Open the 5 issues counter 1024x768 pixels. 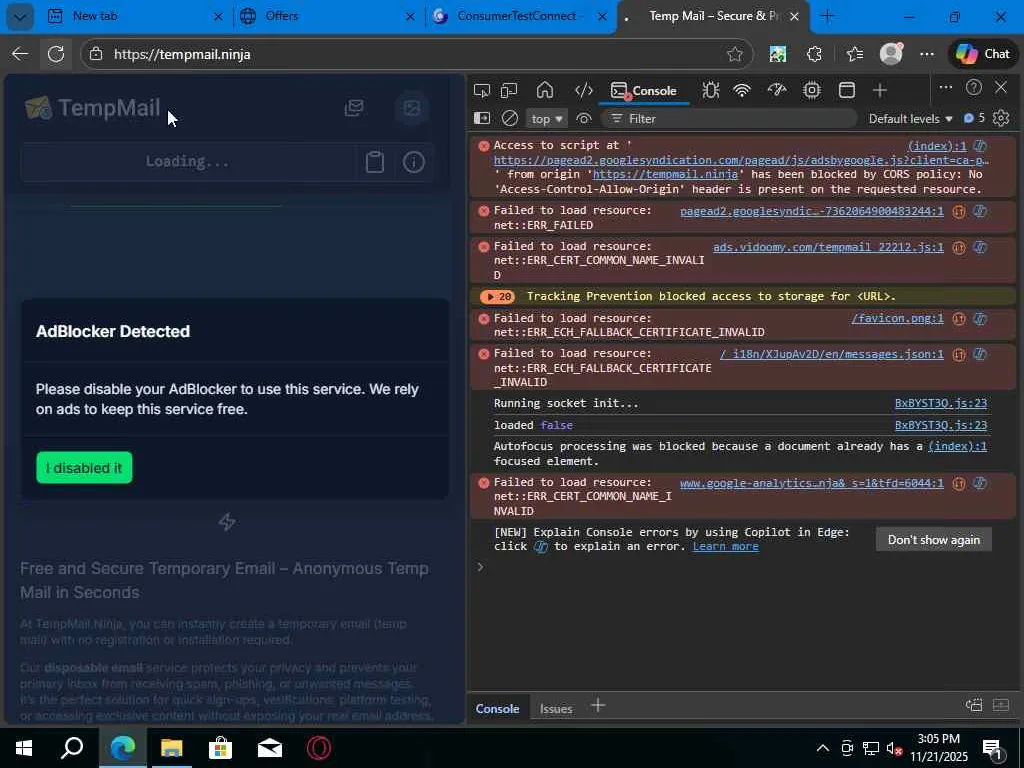(x=974, y=118)
